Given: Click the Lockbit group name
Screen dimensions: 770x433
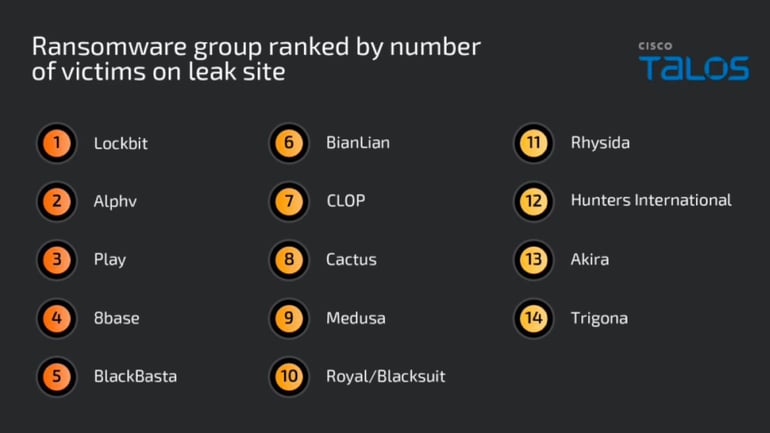Looking at the screenshot, I should coord(120,143).
